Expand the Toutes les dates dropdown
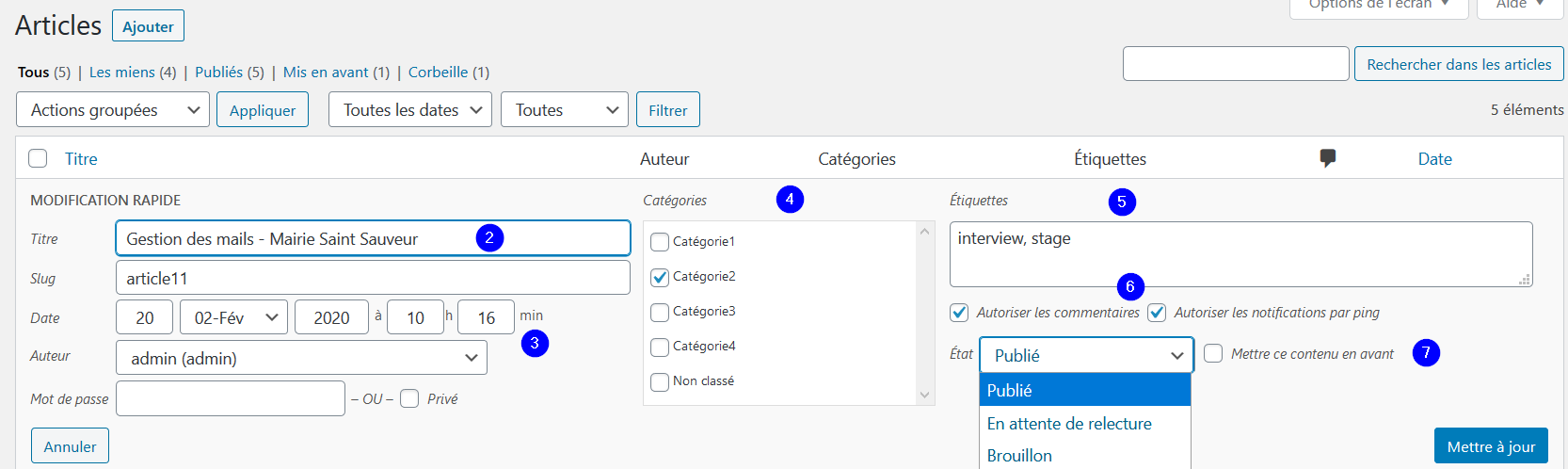Viewport: 1568px width, 469px height. pos(409,109)
